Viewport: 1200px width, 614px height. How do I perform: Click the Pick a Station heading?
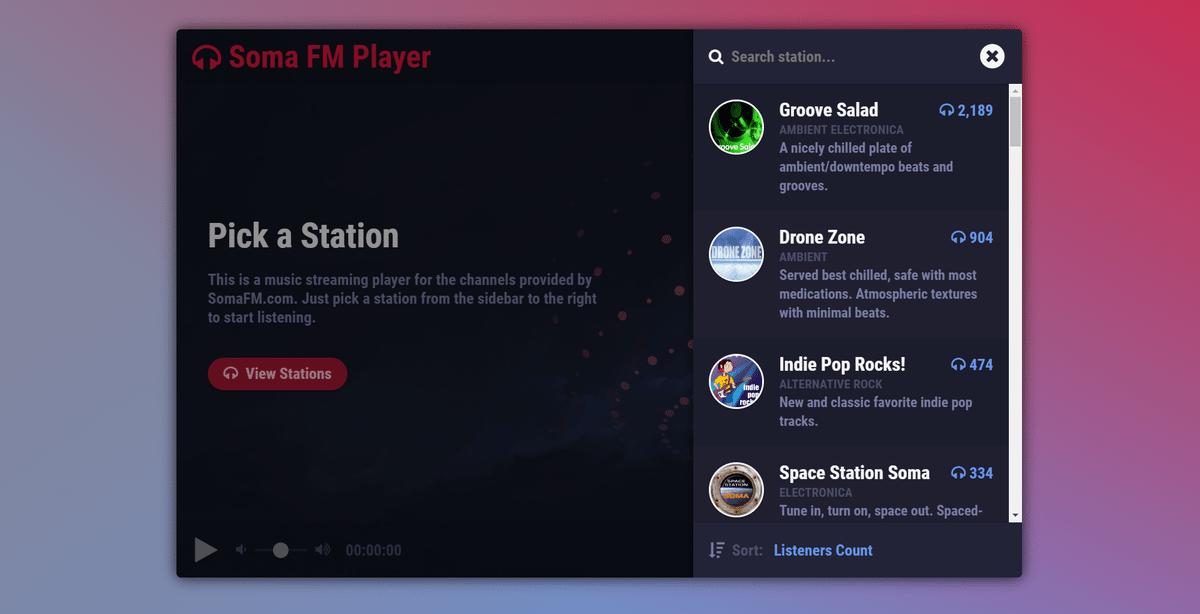pos(303,236)
